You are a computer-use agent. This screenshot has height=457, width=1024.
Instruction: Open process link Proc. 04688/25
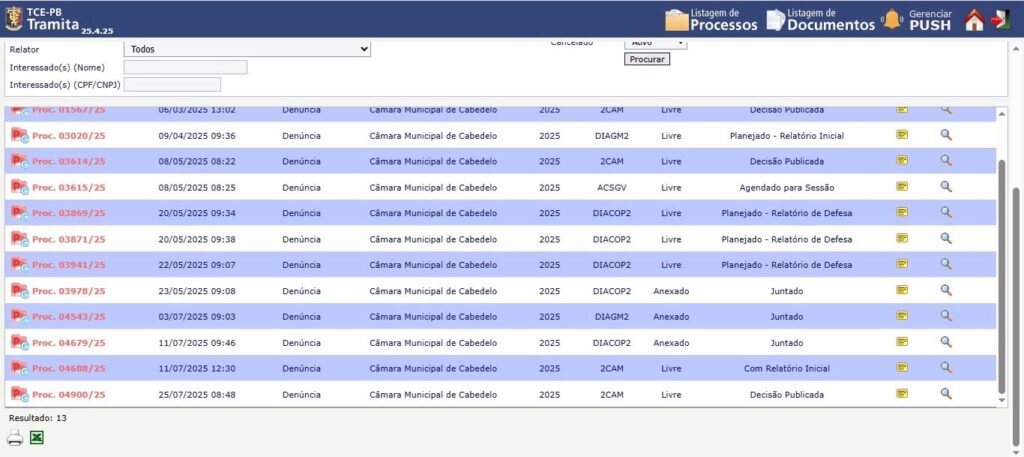(68, 369)
